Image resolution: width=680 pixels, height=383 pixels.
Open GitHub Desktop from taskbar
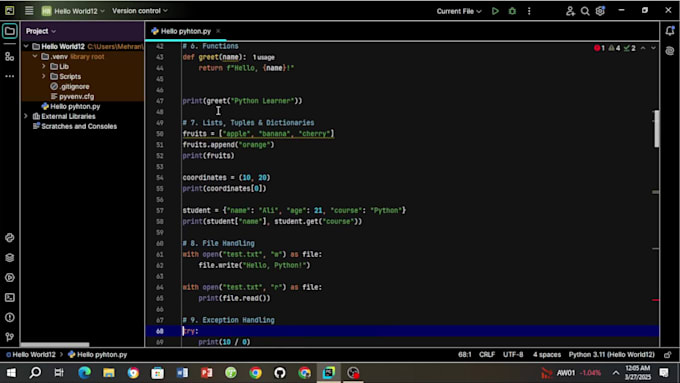280,373
